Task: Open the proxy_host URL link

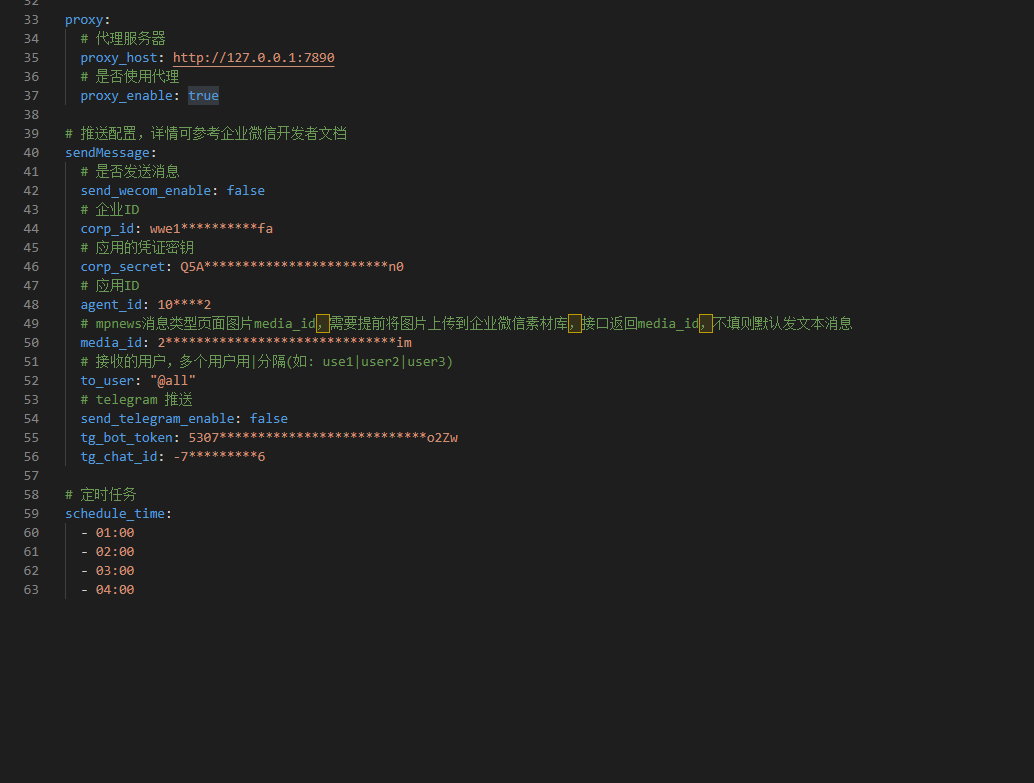Action: tap(253, 57)
